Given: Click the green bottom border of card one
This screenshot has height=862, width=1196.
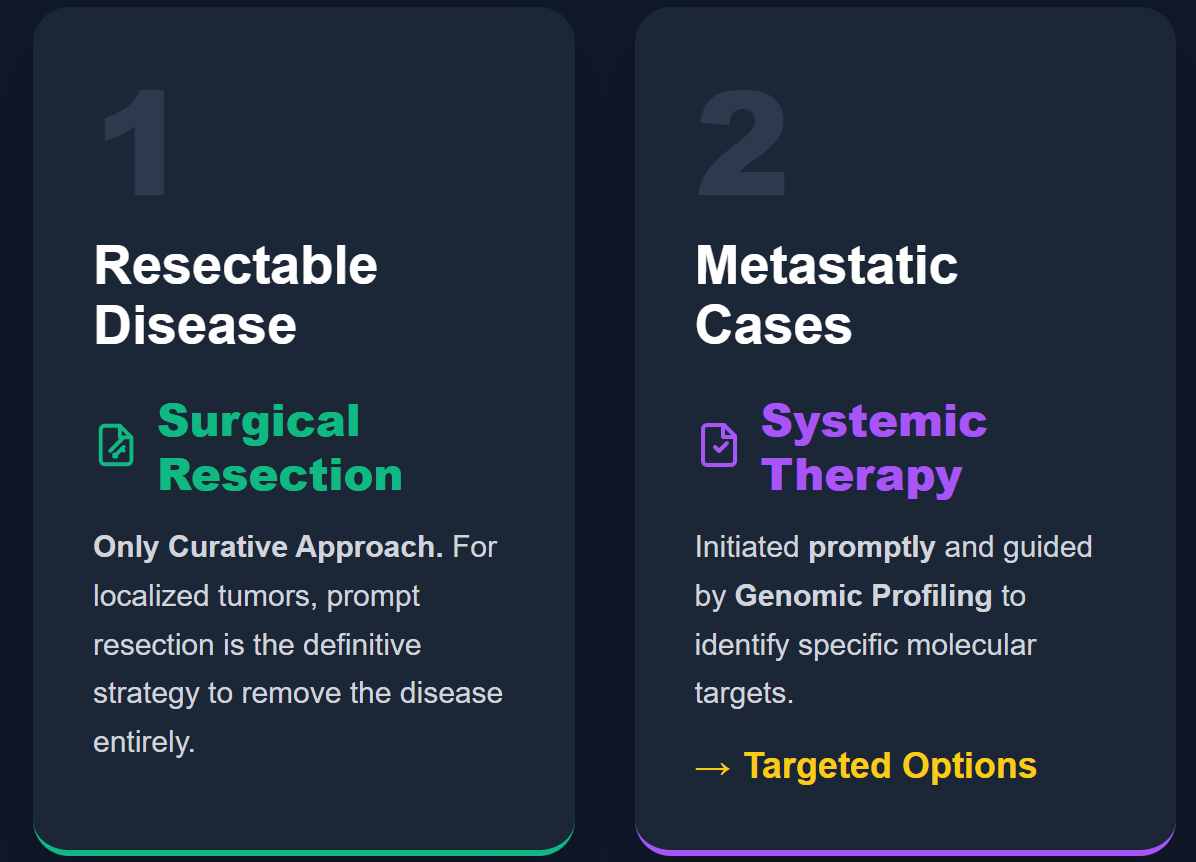Looking at the screenshot, I should pyautogui.click(x=304, y=850).
